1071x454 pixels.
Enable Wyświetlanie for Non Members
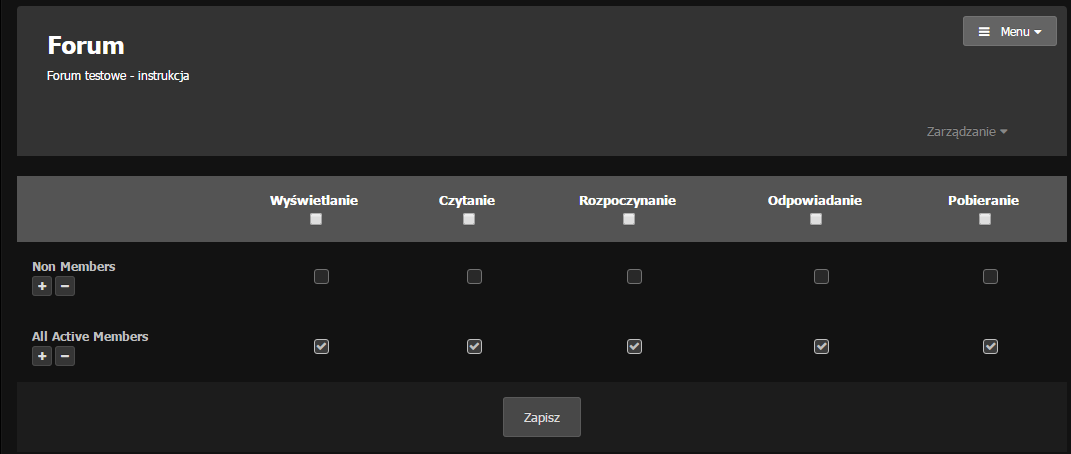tap(321, 277)
